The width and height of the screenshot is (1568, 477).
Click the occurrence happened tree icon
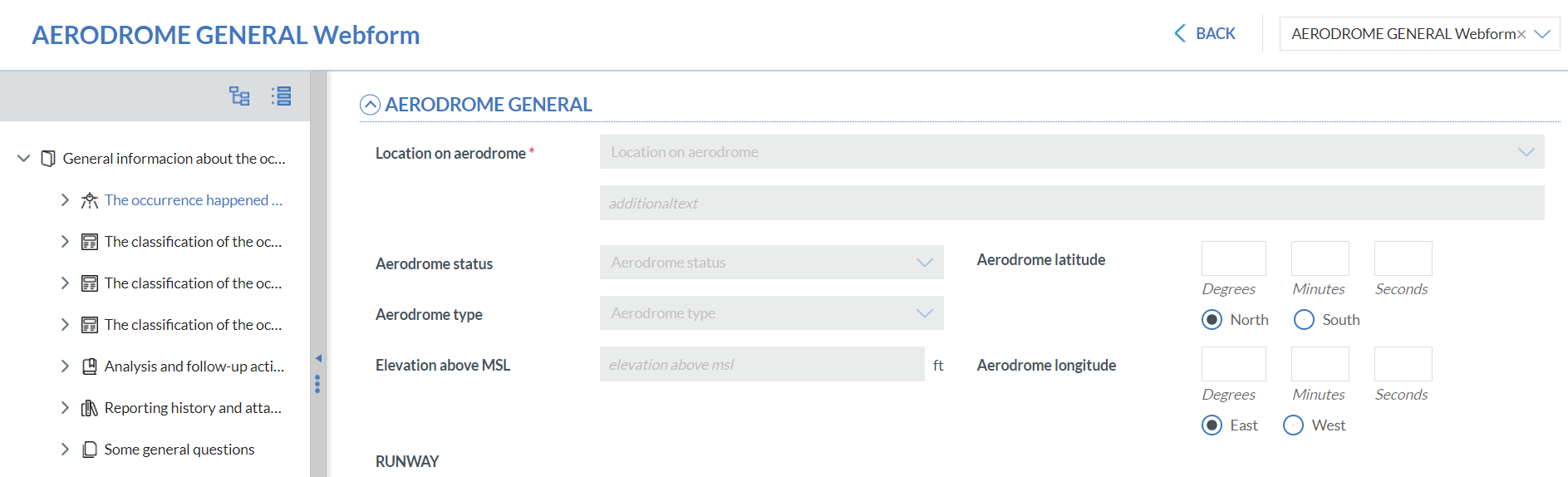click(x=90, y=200)
